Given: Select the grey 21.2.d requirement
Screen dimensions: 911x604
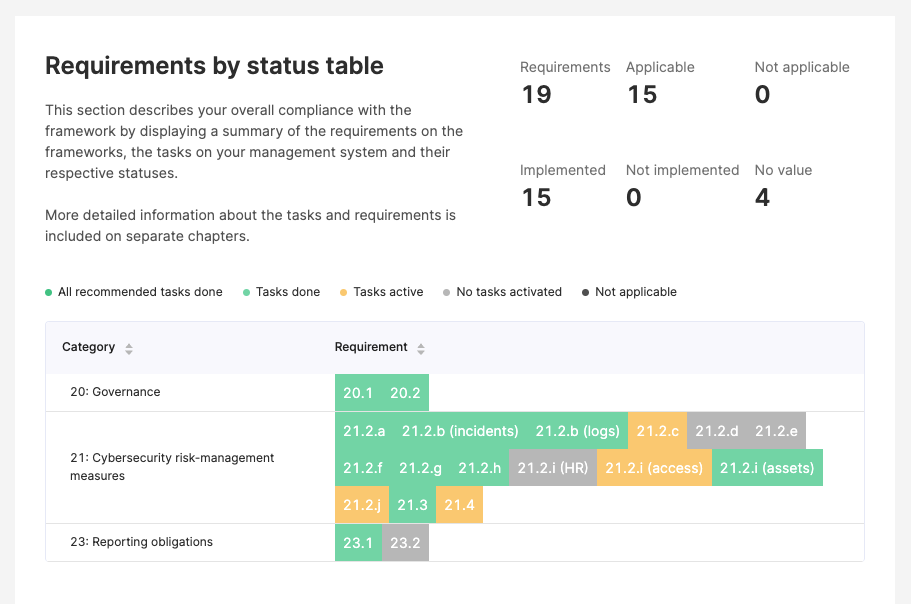Looking at the screenshot, I should 716,431.
